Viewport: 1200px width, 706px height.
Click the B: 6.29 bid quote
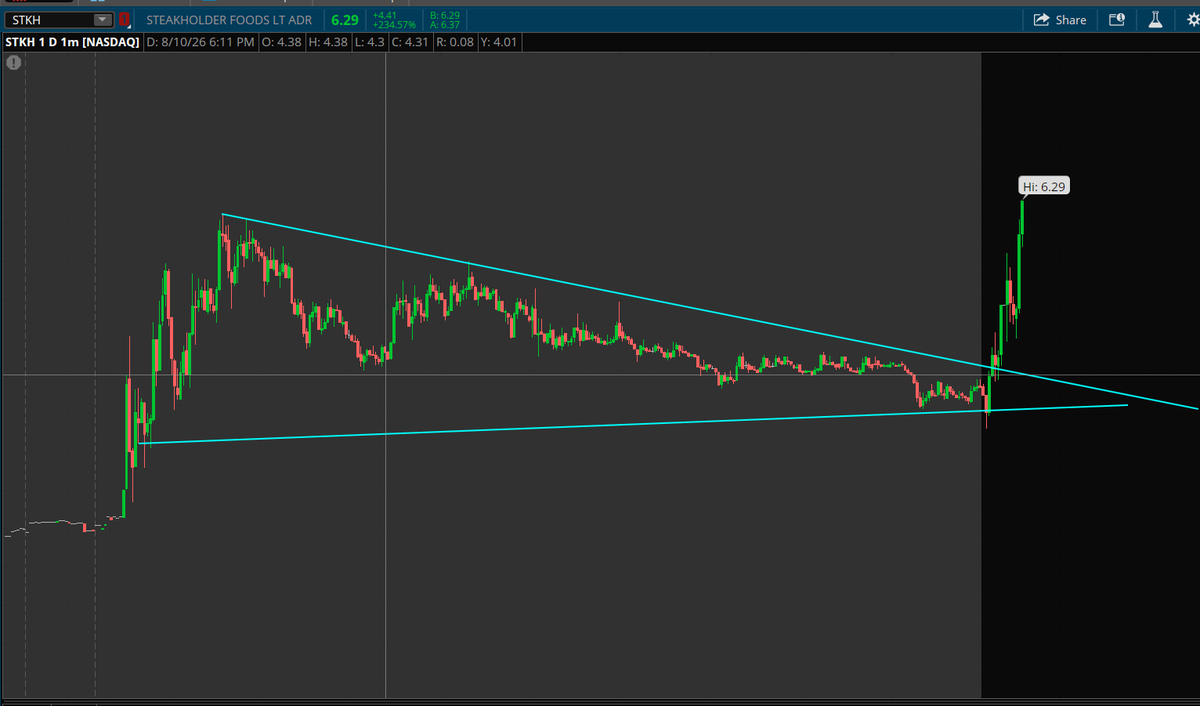tap(443, 15)
